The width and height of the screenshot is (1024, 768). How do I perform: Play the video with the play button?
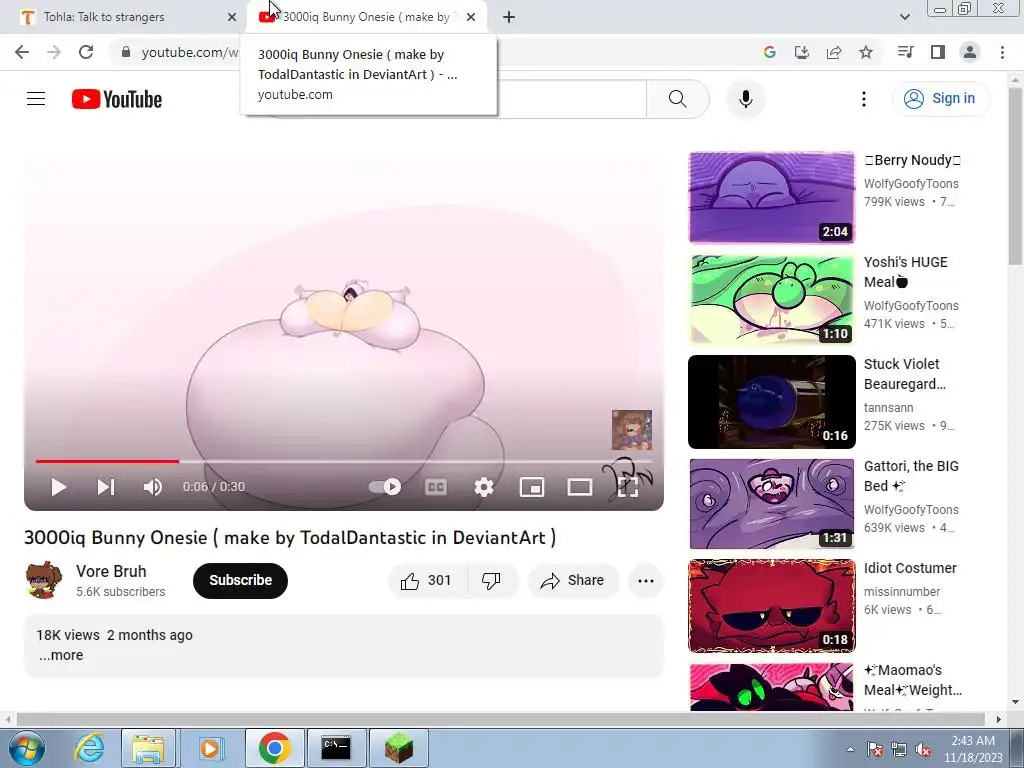tap(58, 487)
